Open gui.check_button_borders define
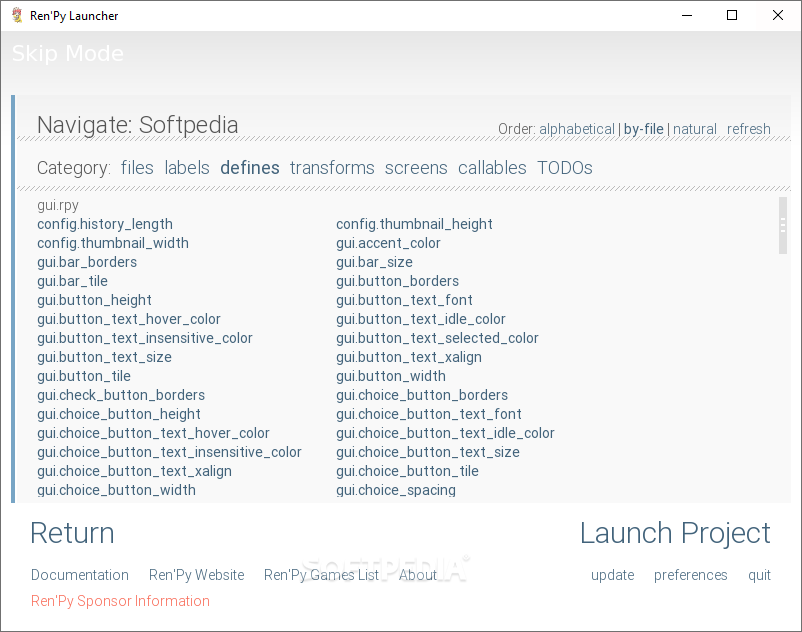 pyautogui.click(x=121, y=395)
